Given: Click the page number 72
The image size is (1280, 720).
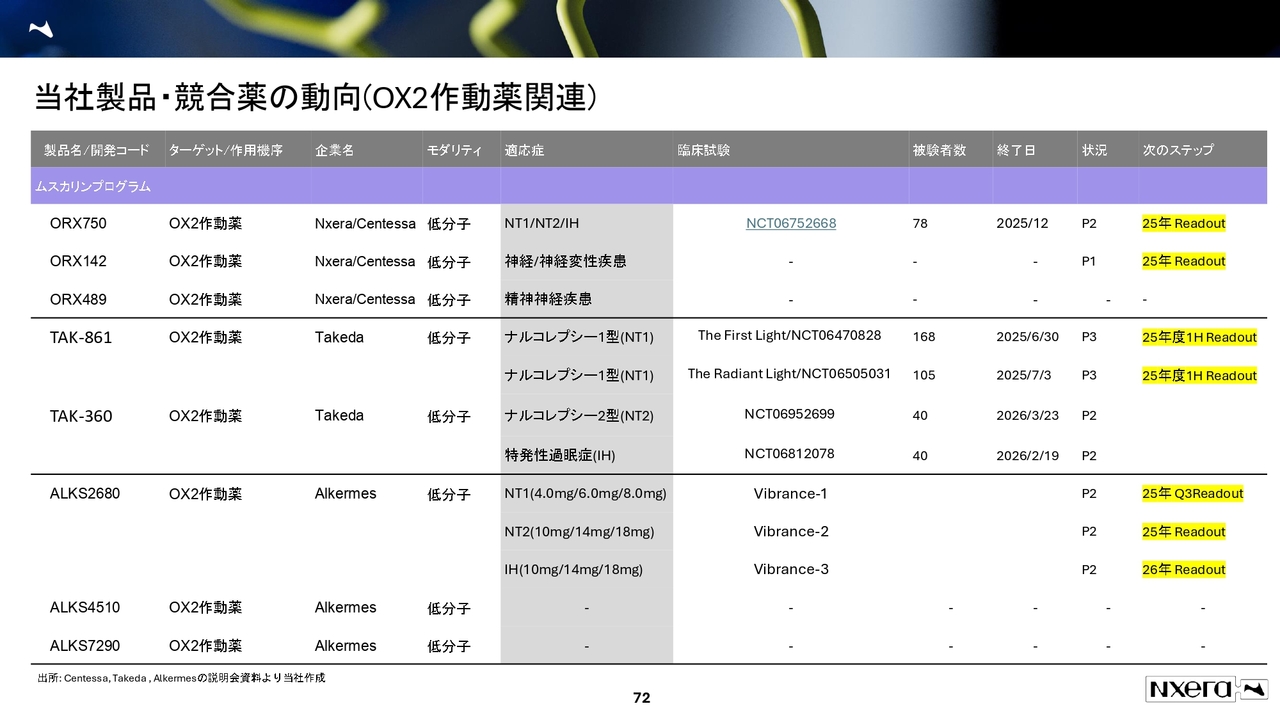Looking at the screenshot, I should point(642,698).
